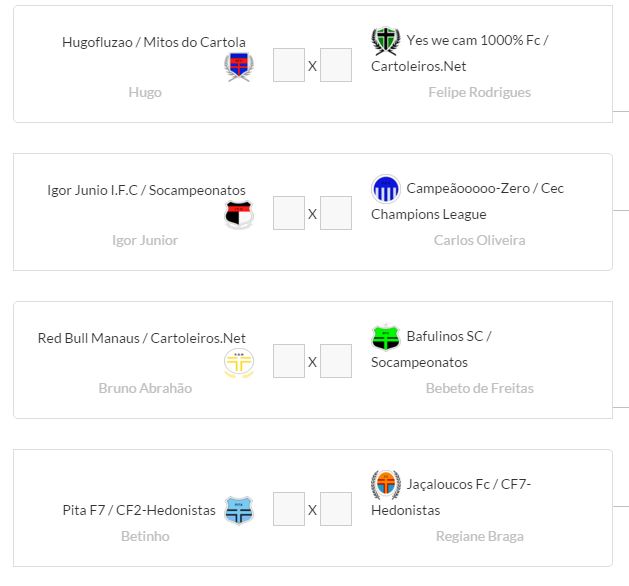Open the Hugofluzao / Mitos do Cartola team
The width and height of the screenshot is (629, 586).
(x=154, y=42)
